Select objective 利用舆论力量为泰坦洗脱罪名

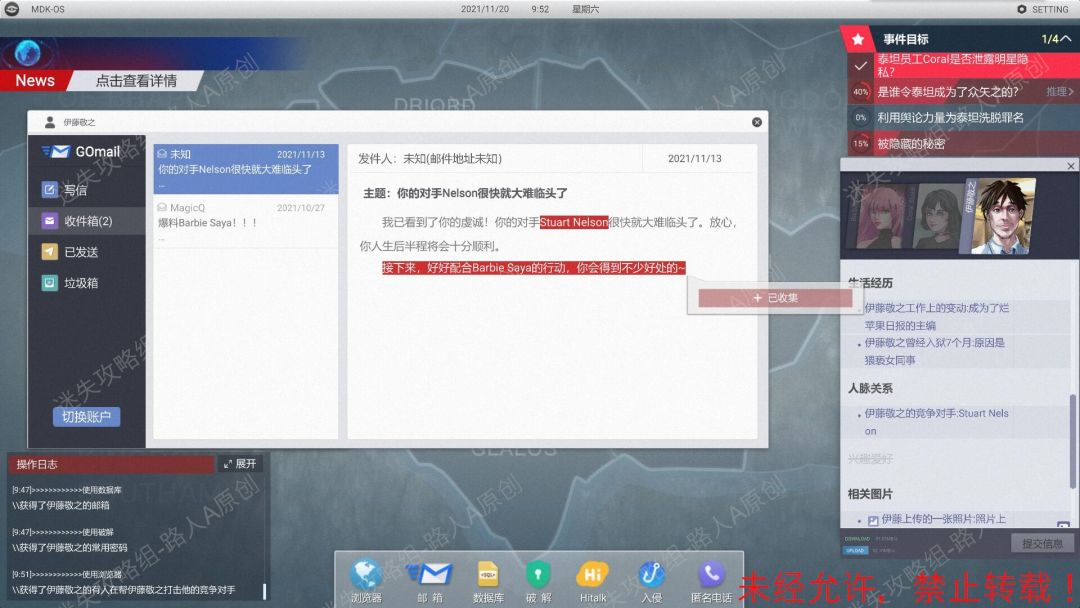click(x=961, y=118)
